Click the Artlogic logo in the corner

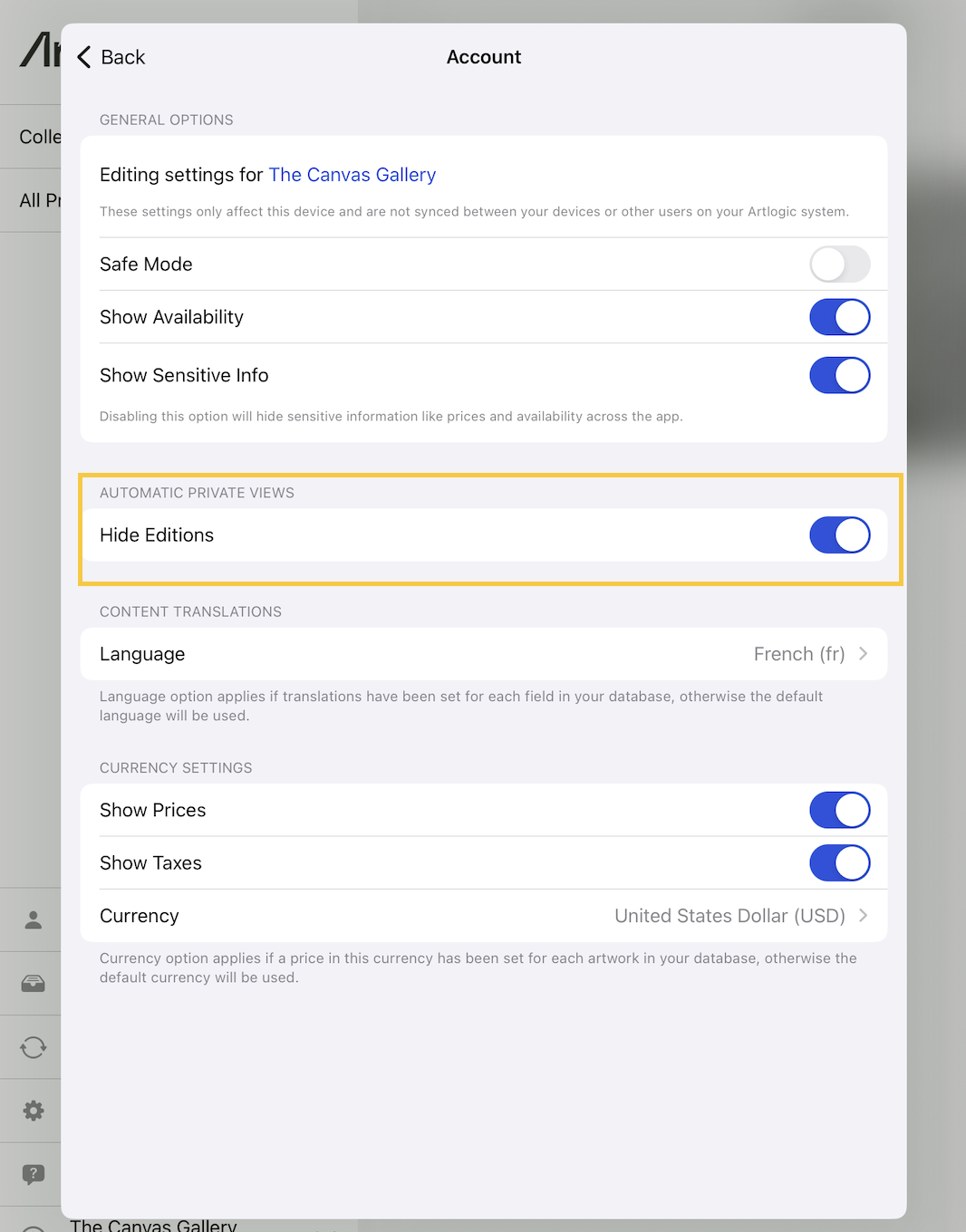point(40,50)
